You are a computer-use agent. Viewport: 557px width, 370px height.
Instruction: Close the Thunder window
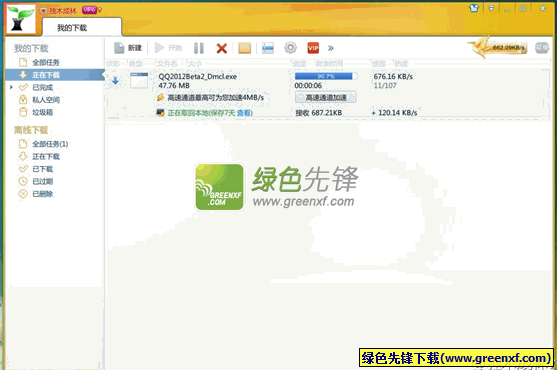point(543,8)
